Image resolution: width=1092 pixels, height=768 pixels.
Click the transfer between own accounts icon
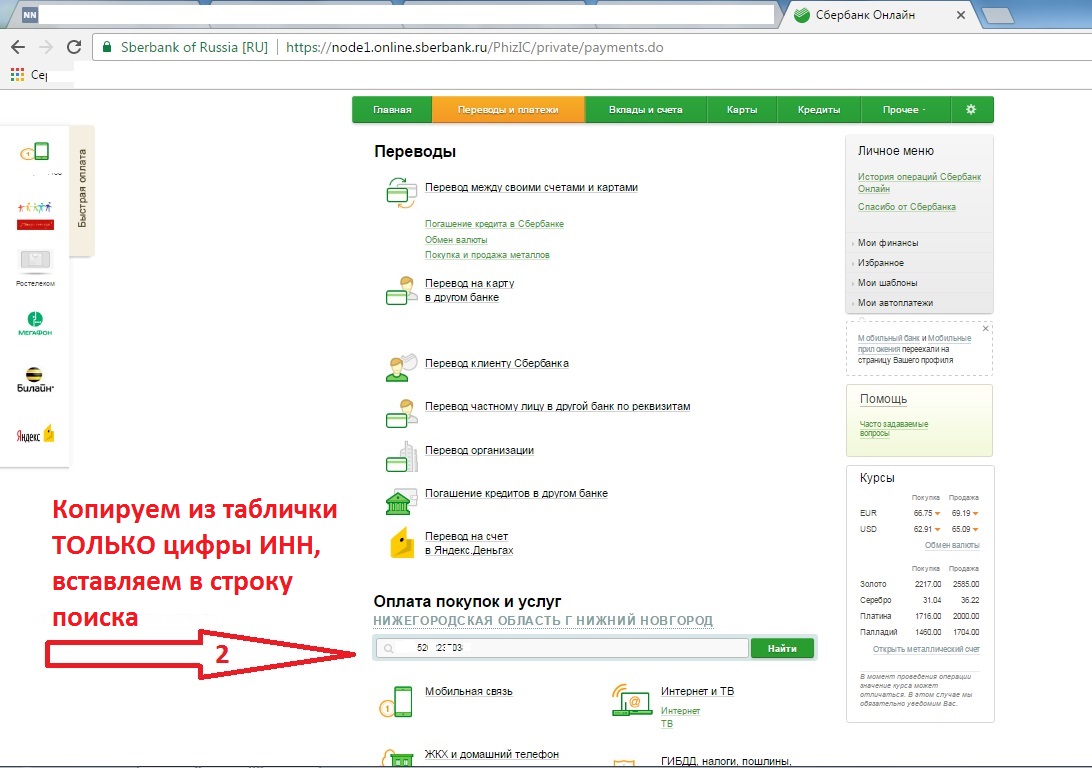[x=401, y=191]
